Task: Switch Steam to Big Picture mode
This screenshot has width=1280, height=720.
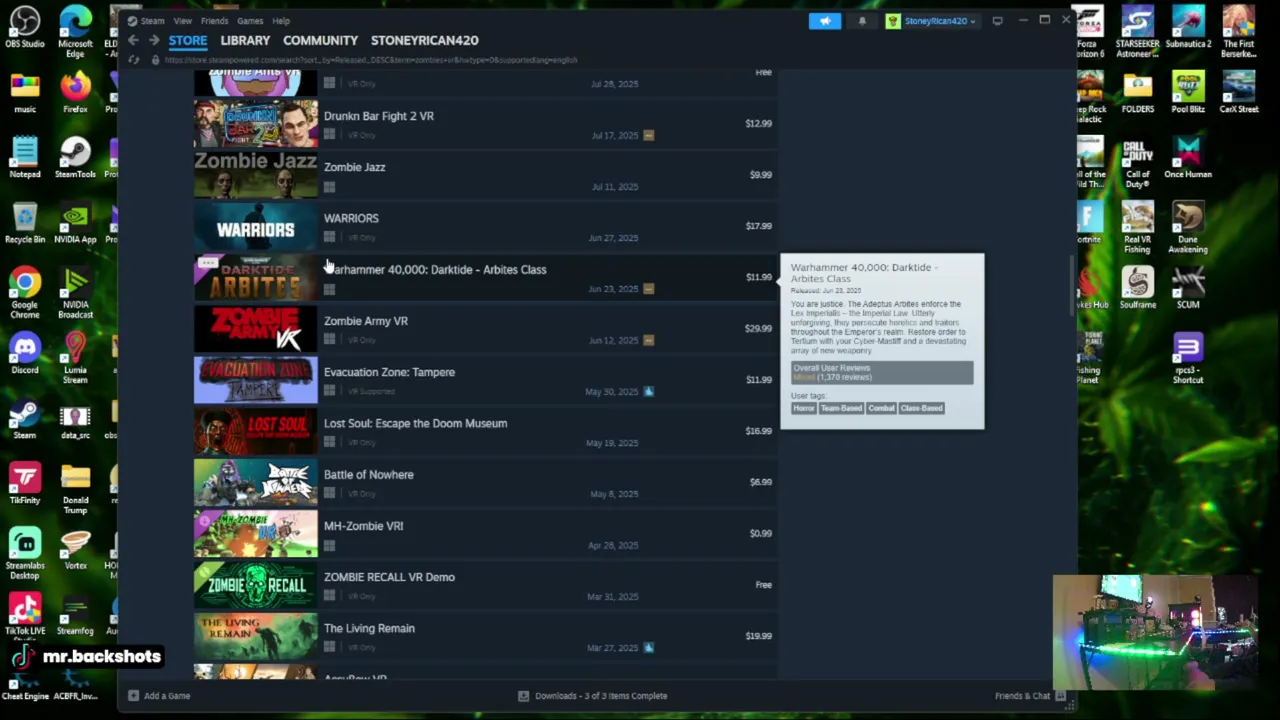Action: (x=997, y=20)
